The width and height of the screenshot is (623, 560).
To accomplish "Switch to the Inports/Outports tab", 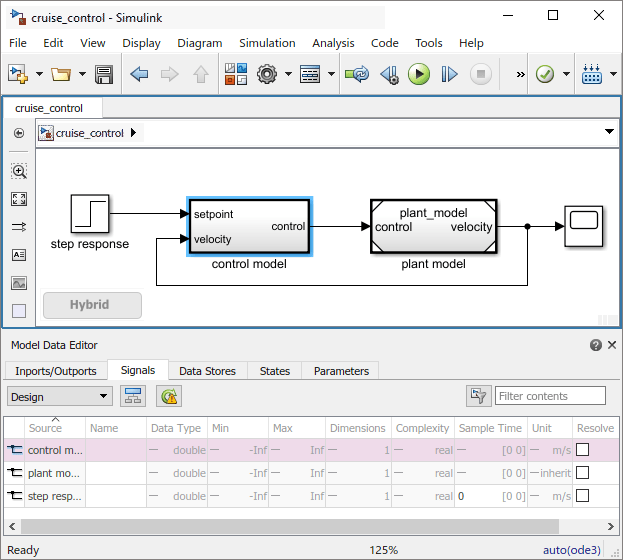I will [x=56, y=371].
